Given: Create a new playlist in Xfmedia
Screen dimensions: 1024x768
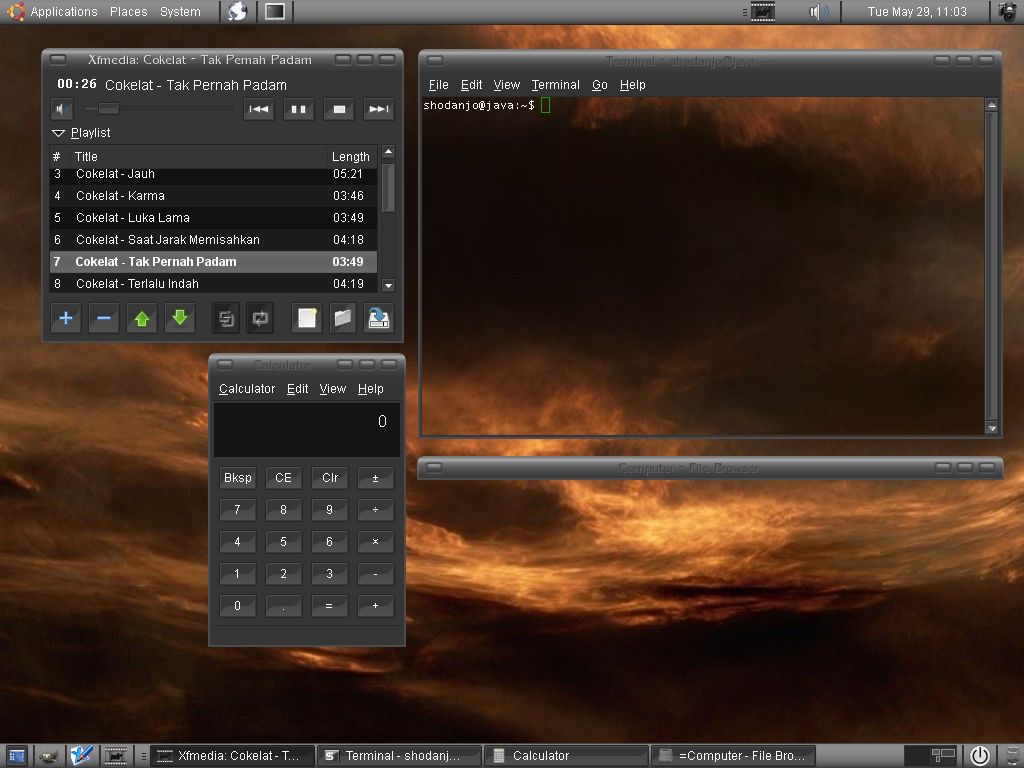Looking at the screenshot, I should click(x=306, y=318).
